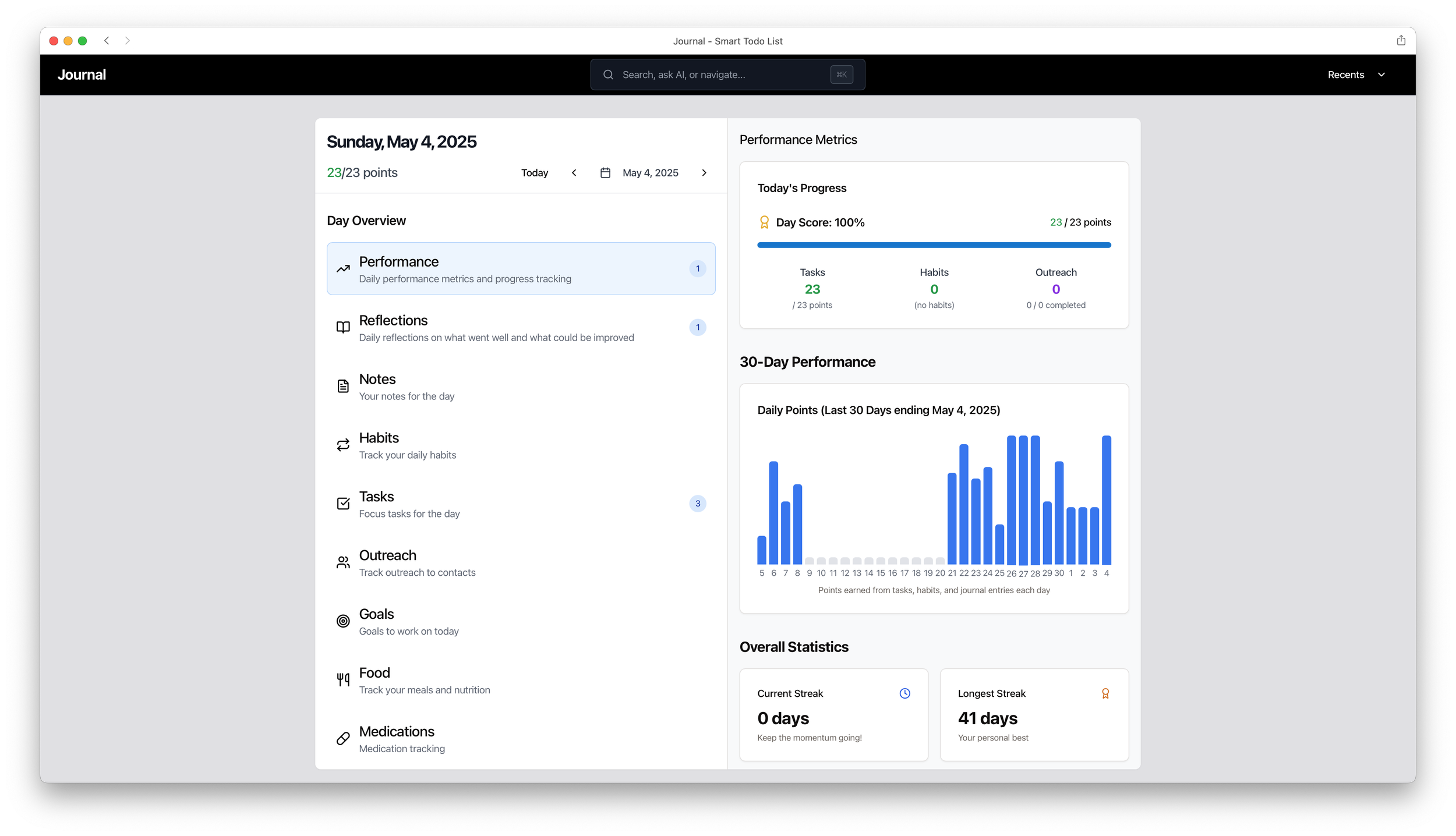Expand the Recents dropdown
Screen dimensions: 1456x836
(1356, 75)
